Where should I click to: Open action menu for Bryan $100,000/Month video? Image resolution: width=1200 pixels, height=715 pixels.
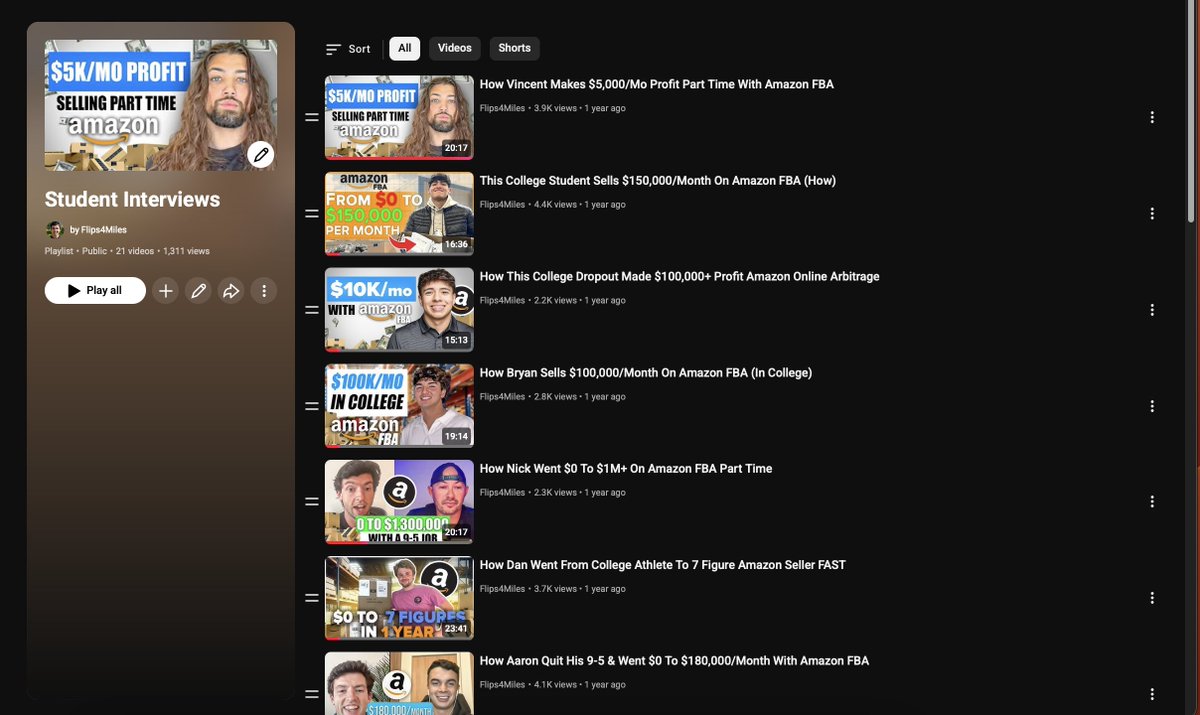[x=1152, y=406]
